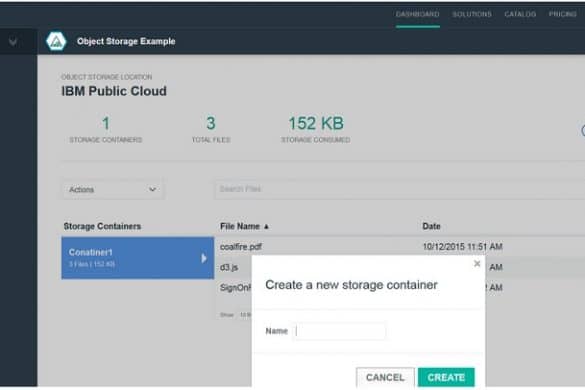The width and height of the screenshot is (585, 390).
Task: Select the d3.js file
Action: [x=229, y=267]
